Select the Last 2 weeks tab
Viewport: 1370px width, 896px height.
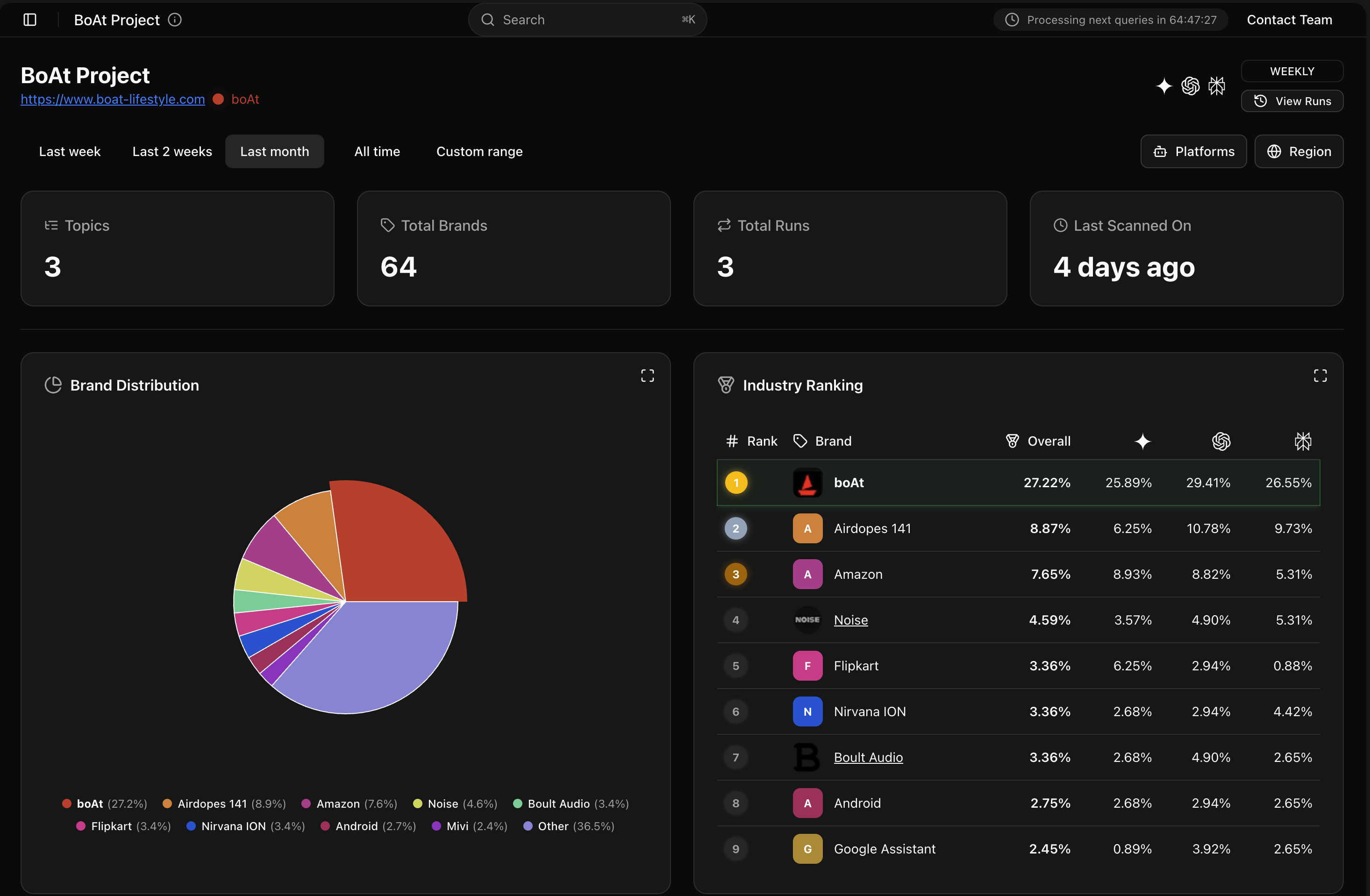pyautogui.click(x=172, y=151)
